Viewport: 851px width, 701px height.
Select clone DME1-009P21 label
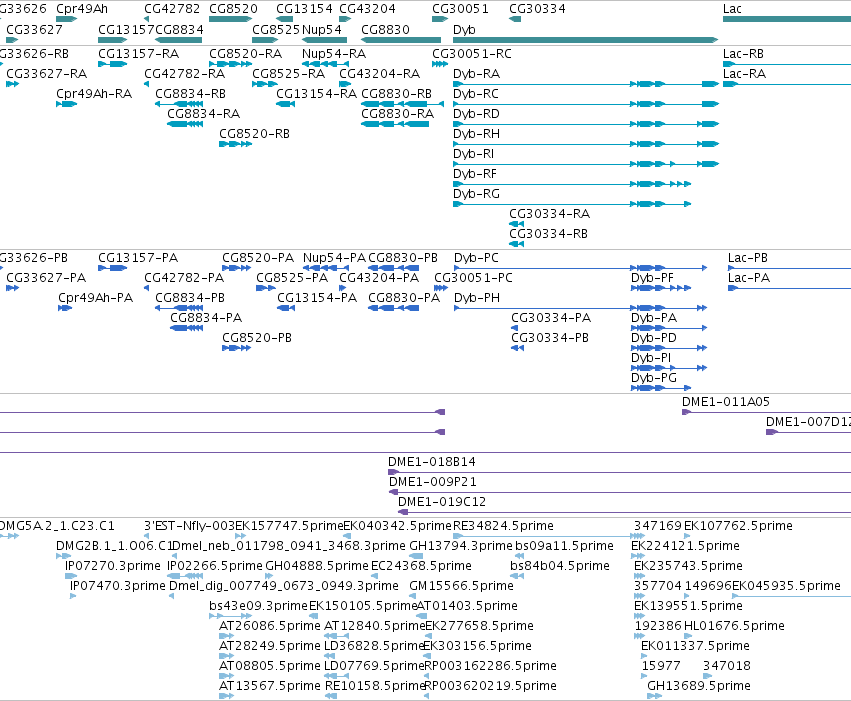(x=433, y=482)
